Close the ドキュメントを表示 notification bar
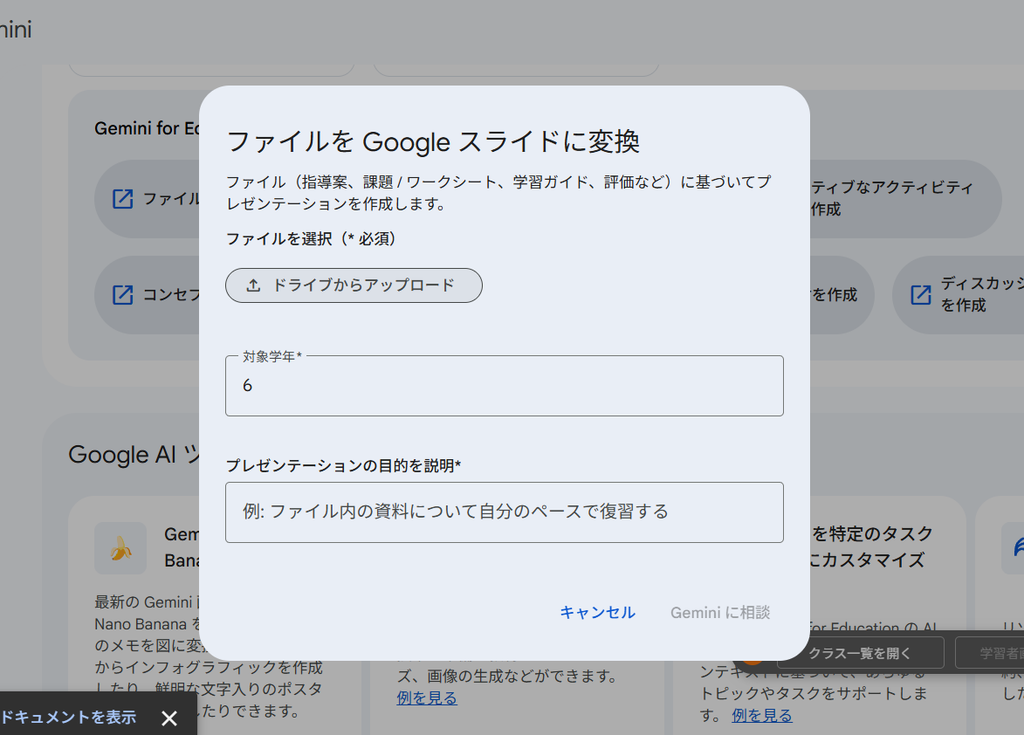 tap(169, 718)
